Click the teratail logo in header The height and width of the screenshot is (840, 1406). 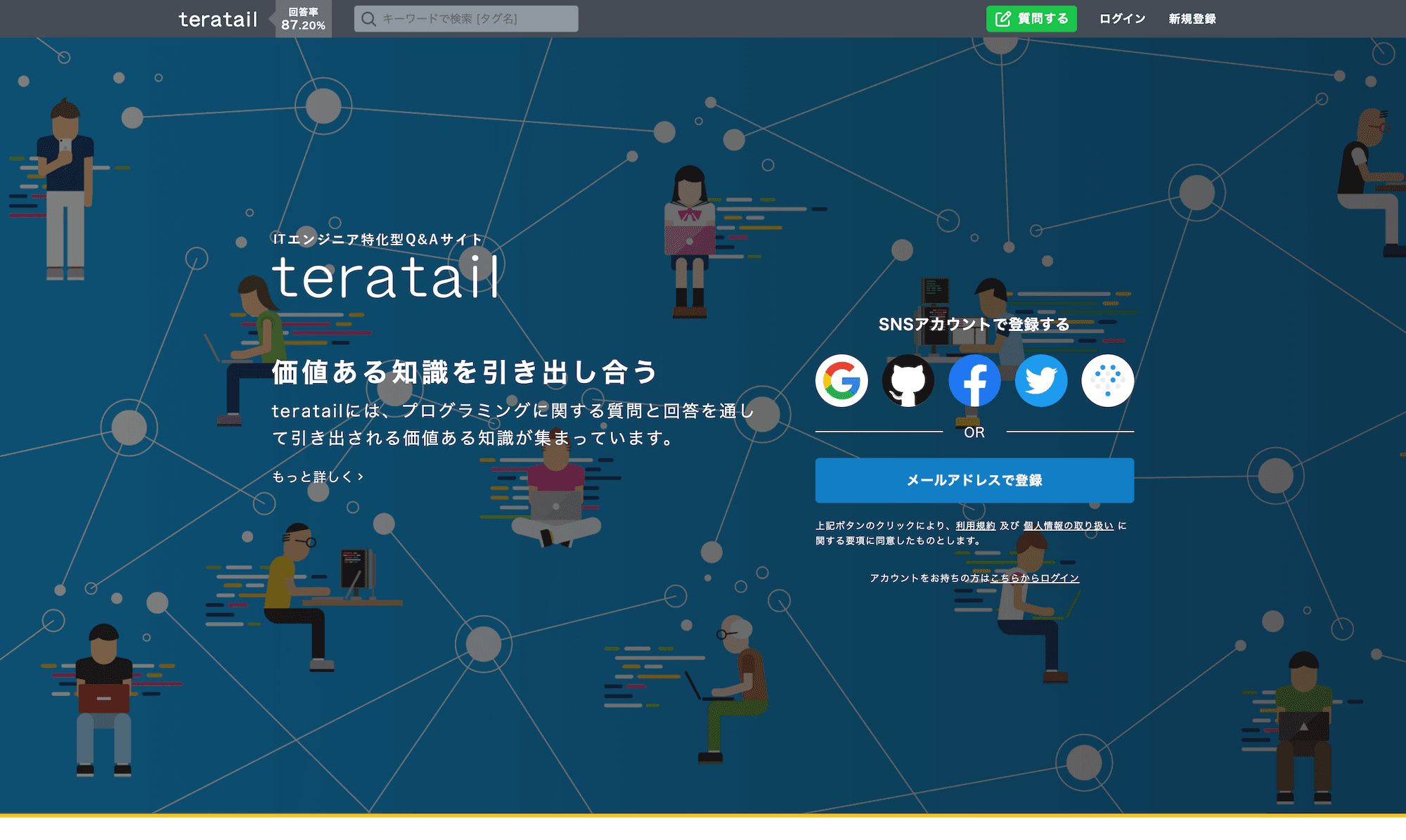218,20
